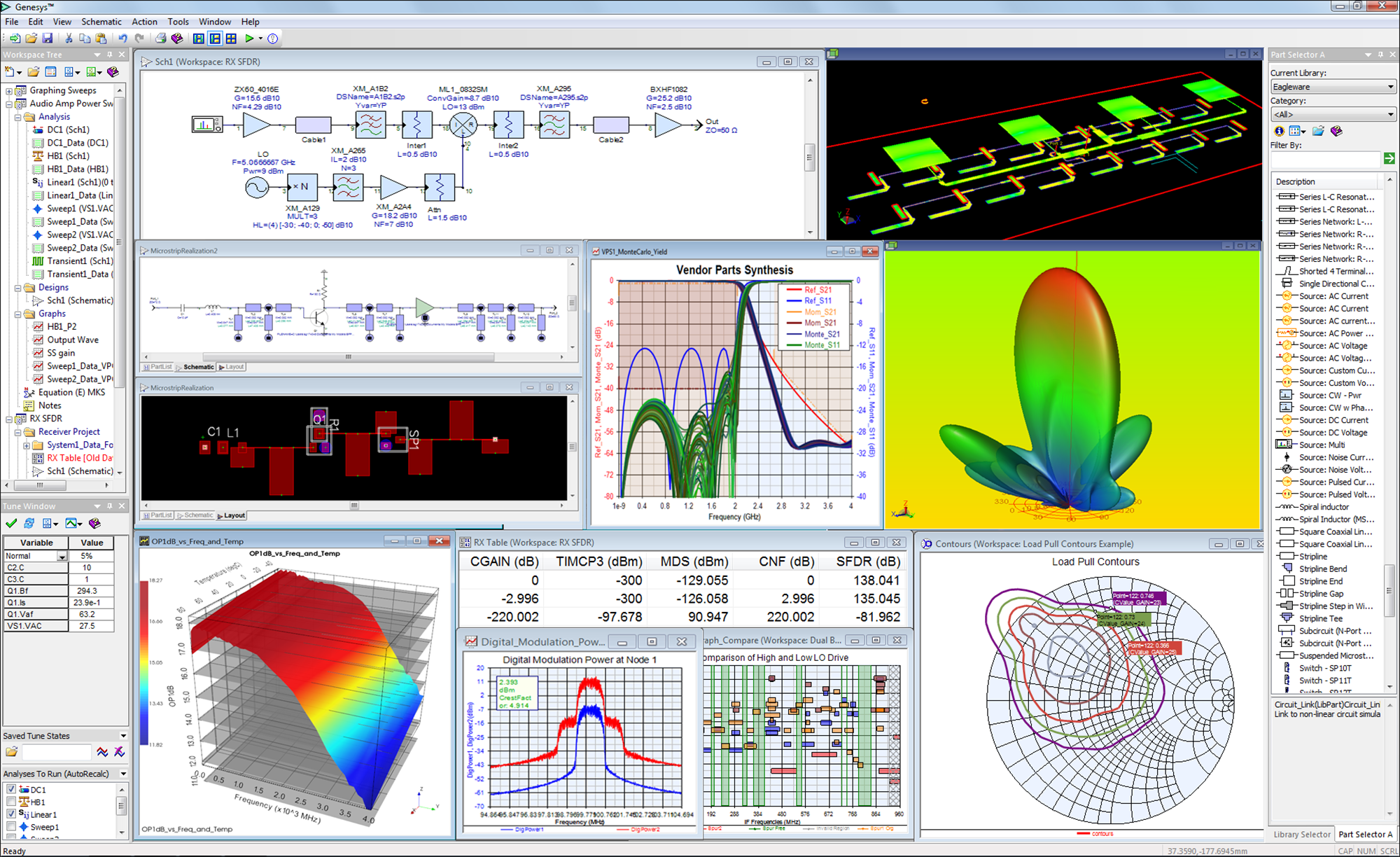Open the Schematic menu

tap(101, 21)
